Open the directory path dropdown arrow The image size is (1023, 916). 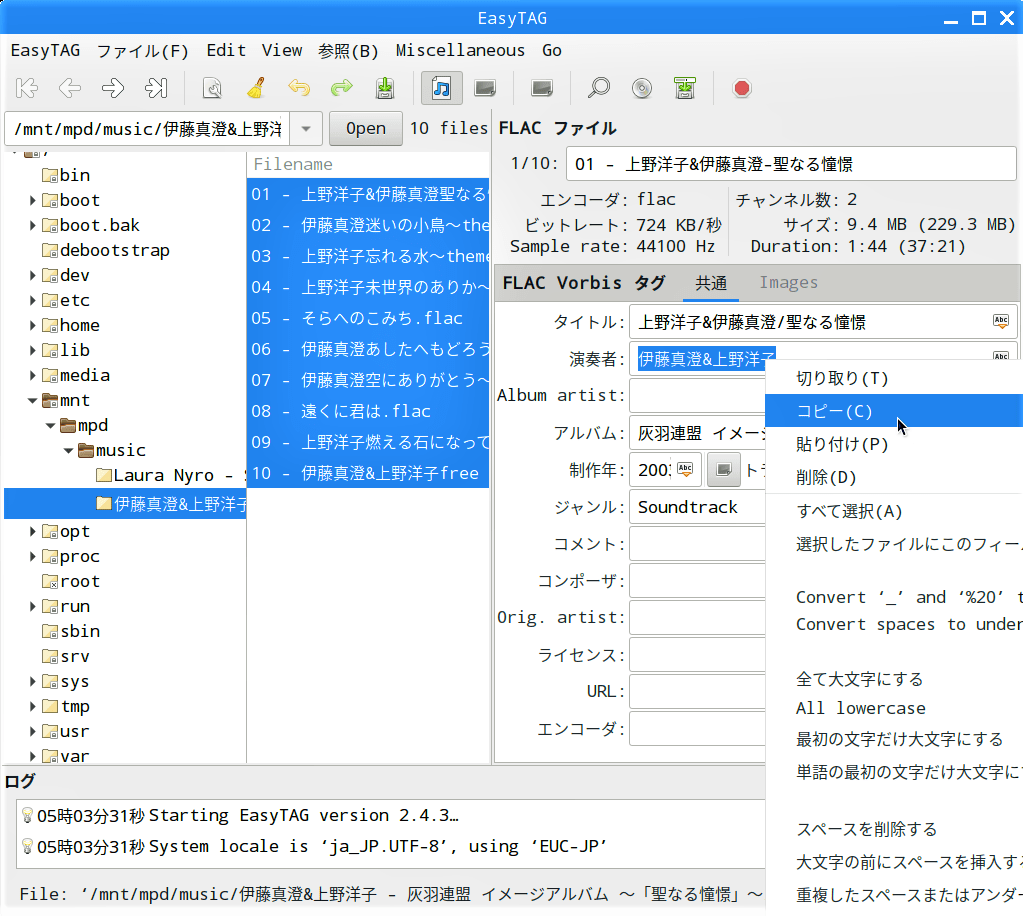pyautogui.click(x=306, y=129)
